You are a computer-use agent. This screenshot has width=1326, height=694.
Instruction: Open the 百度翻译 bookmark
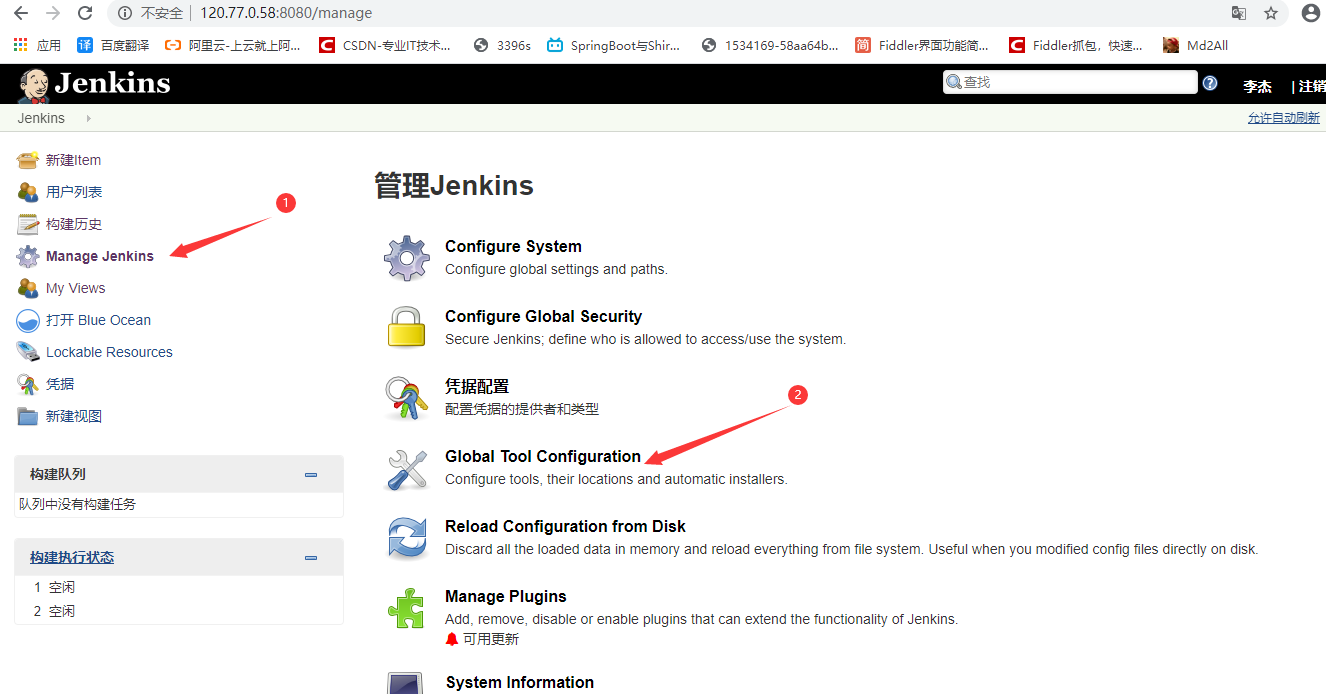(113, 45)
